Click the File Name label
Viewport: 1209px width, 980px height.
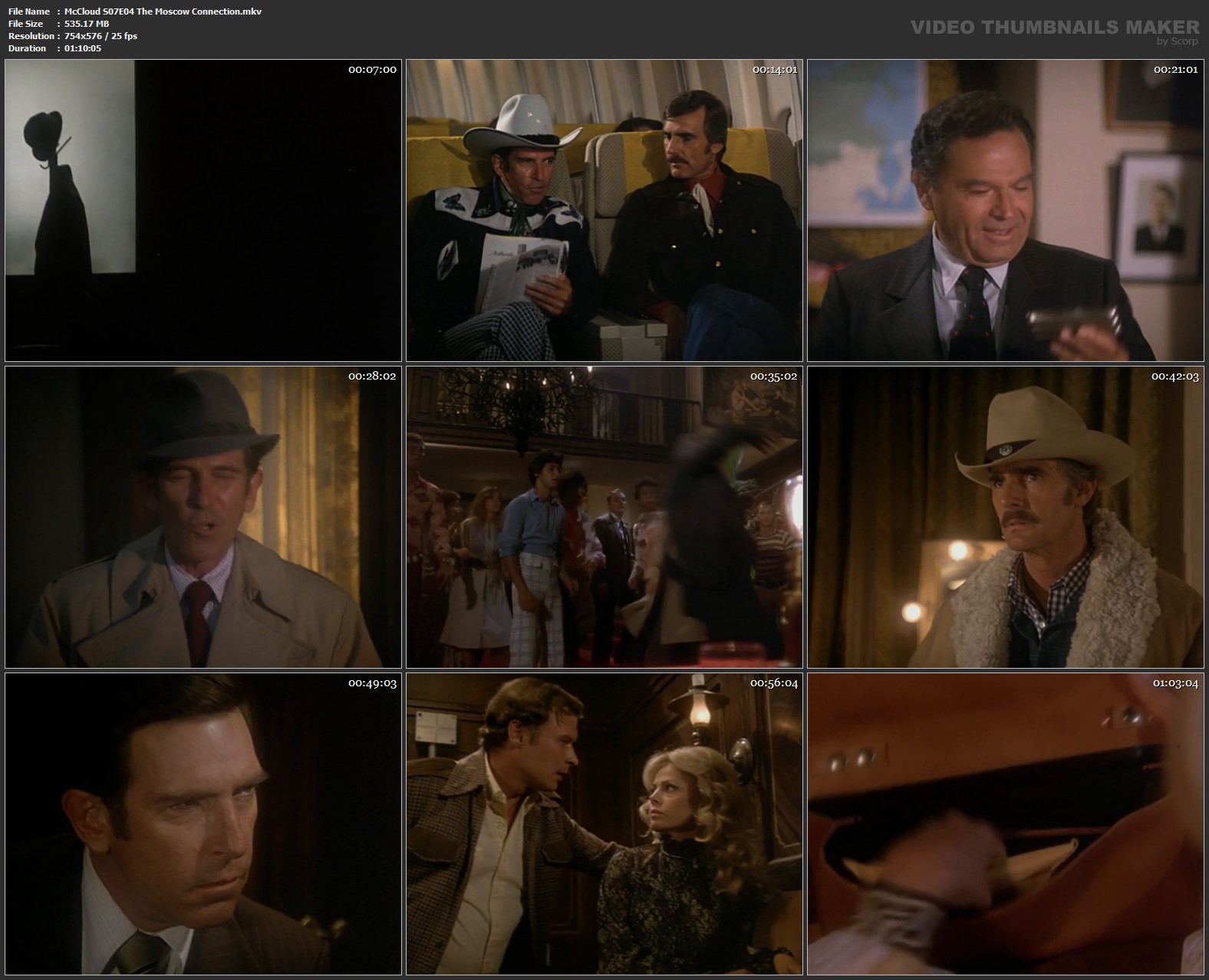pos(29,12)
